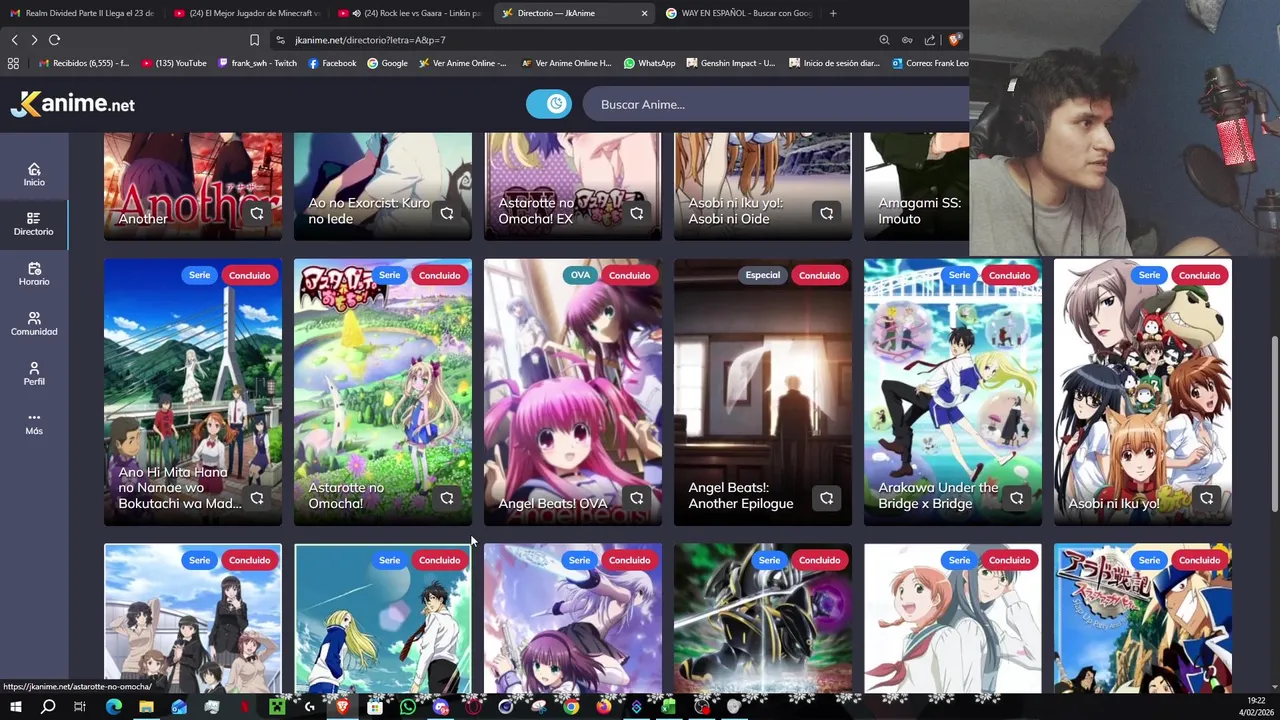Click the OVA tag on Angel Beats! OVA
Screen dimensions: 1280x720
[x=580, y=275]
